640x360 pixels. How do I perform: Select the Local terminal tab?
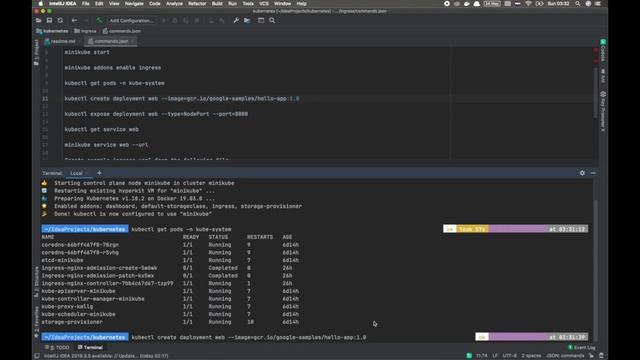[x=76, y=173]
